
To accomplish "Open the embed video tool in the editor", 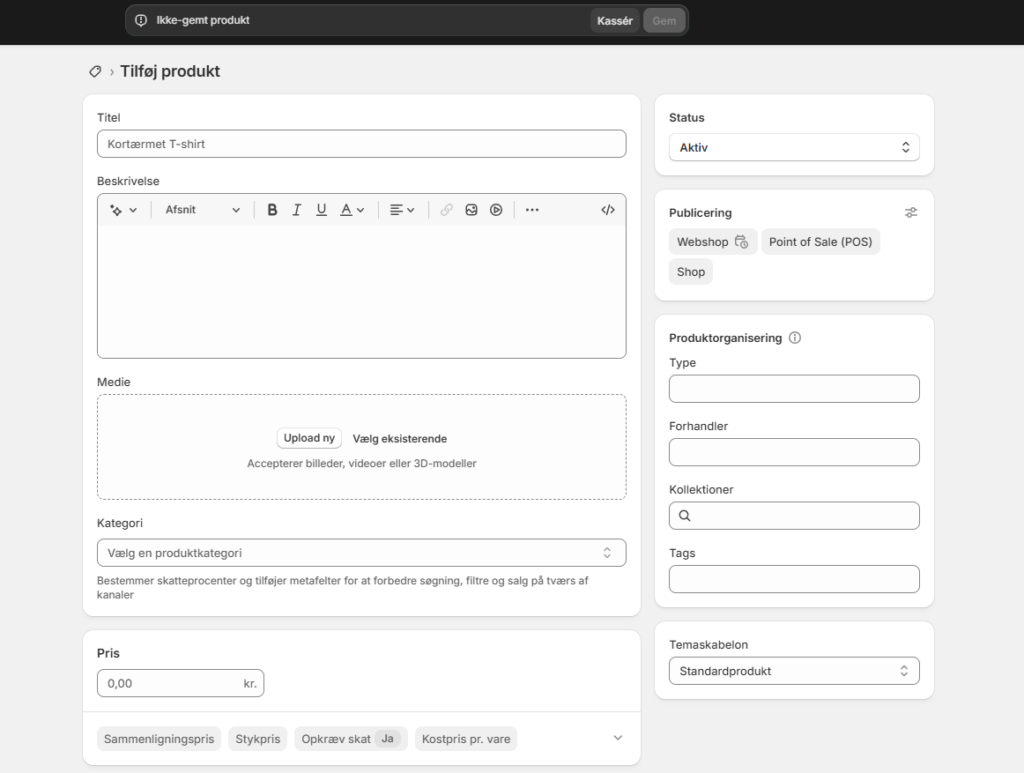I will pyautogui.click(x=496, y=210).
